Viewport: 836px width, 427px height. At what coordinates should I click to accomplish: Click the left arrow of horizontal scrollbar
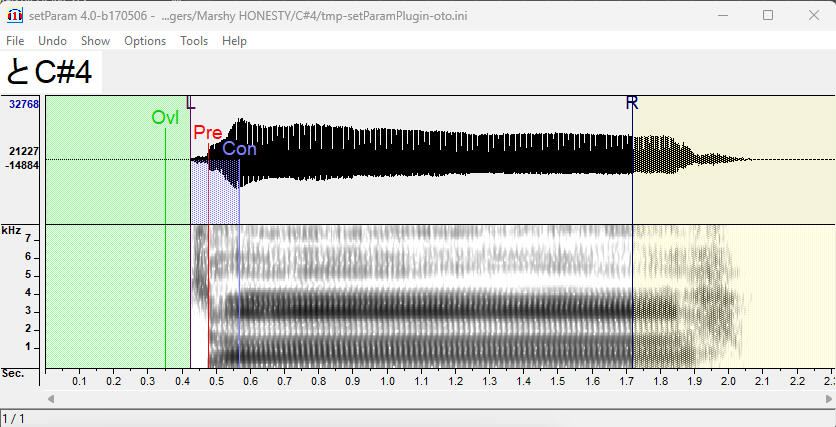[51, 399]
